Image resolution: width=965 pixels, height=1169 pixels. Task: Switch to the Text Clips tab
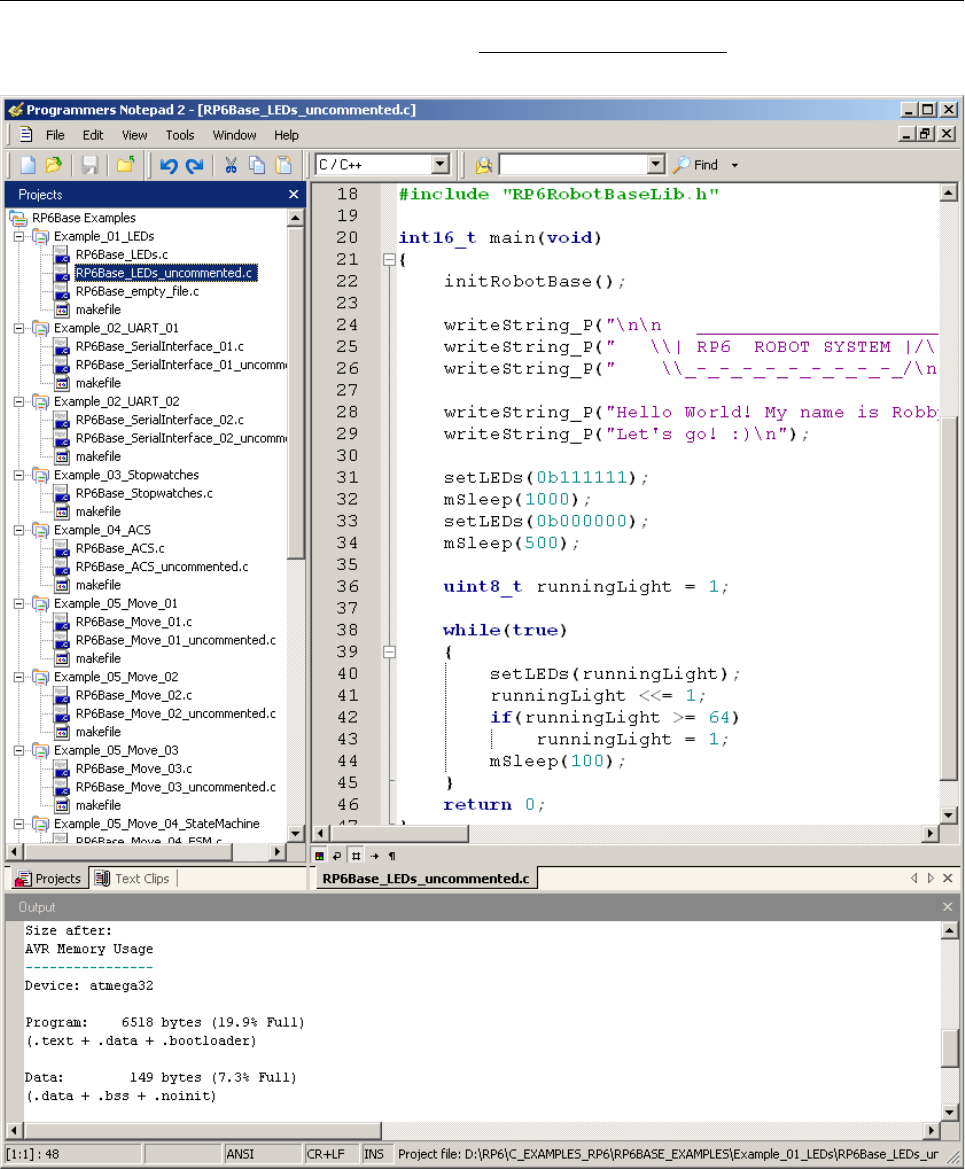[133, 878]
